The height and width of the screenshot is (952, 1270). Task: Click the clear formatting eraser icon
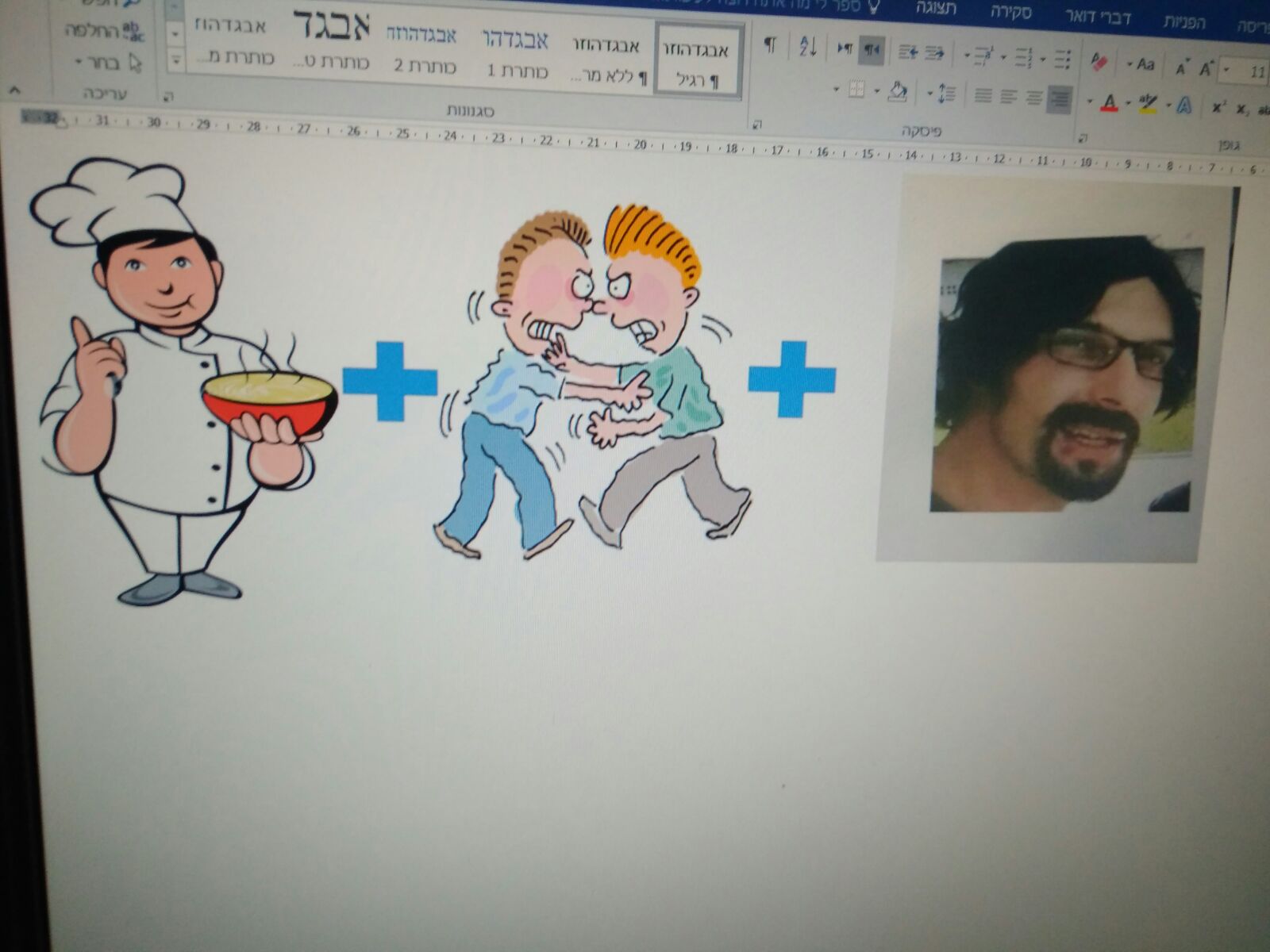(1099, 60)
